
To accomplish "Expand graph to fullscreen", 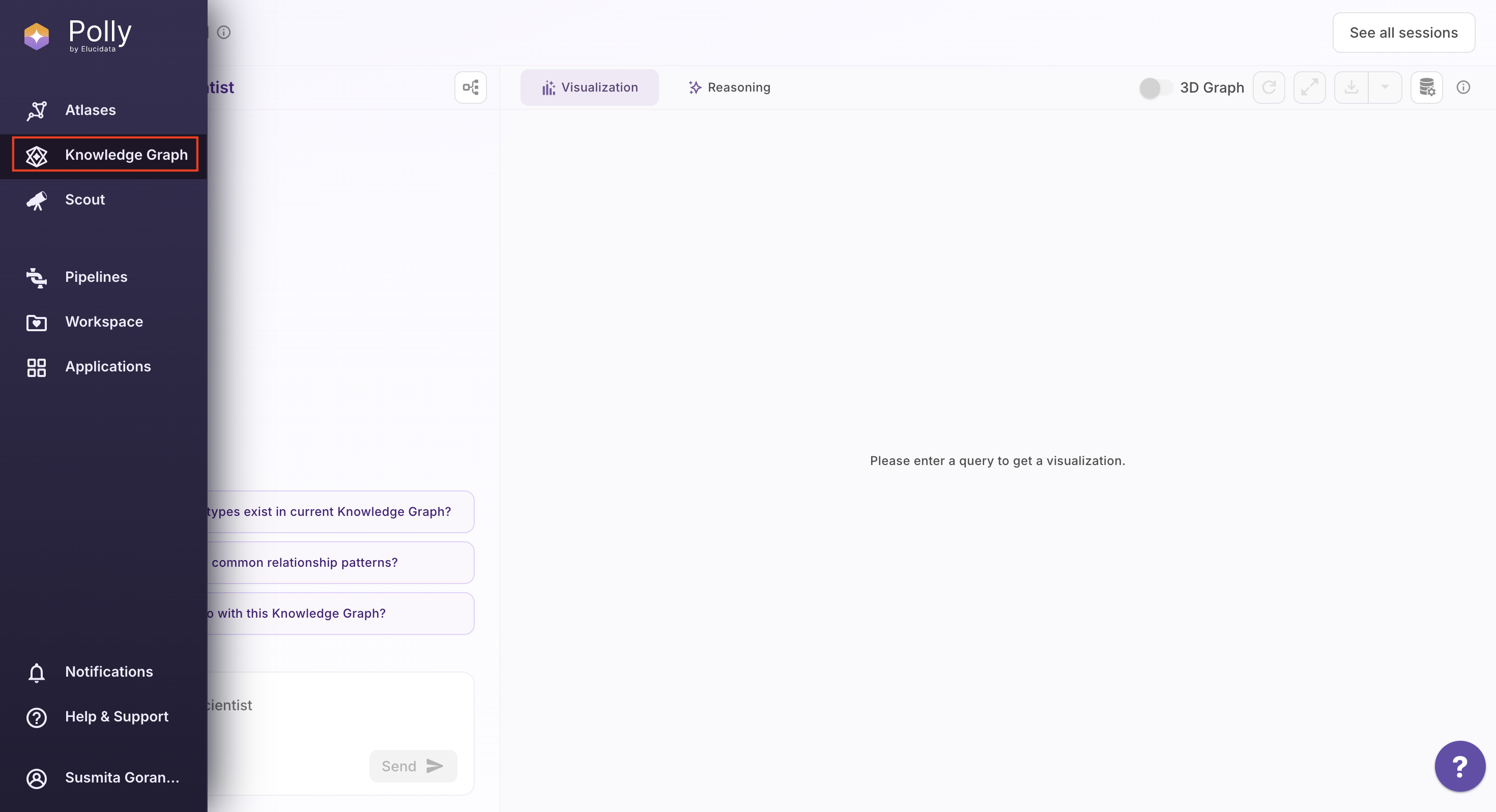I will pos(1309,88).
